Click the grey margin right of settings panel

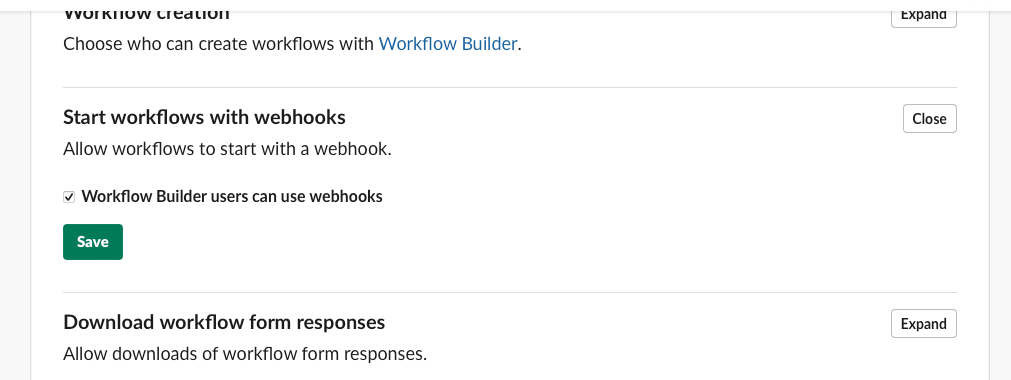point(1001,194)
